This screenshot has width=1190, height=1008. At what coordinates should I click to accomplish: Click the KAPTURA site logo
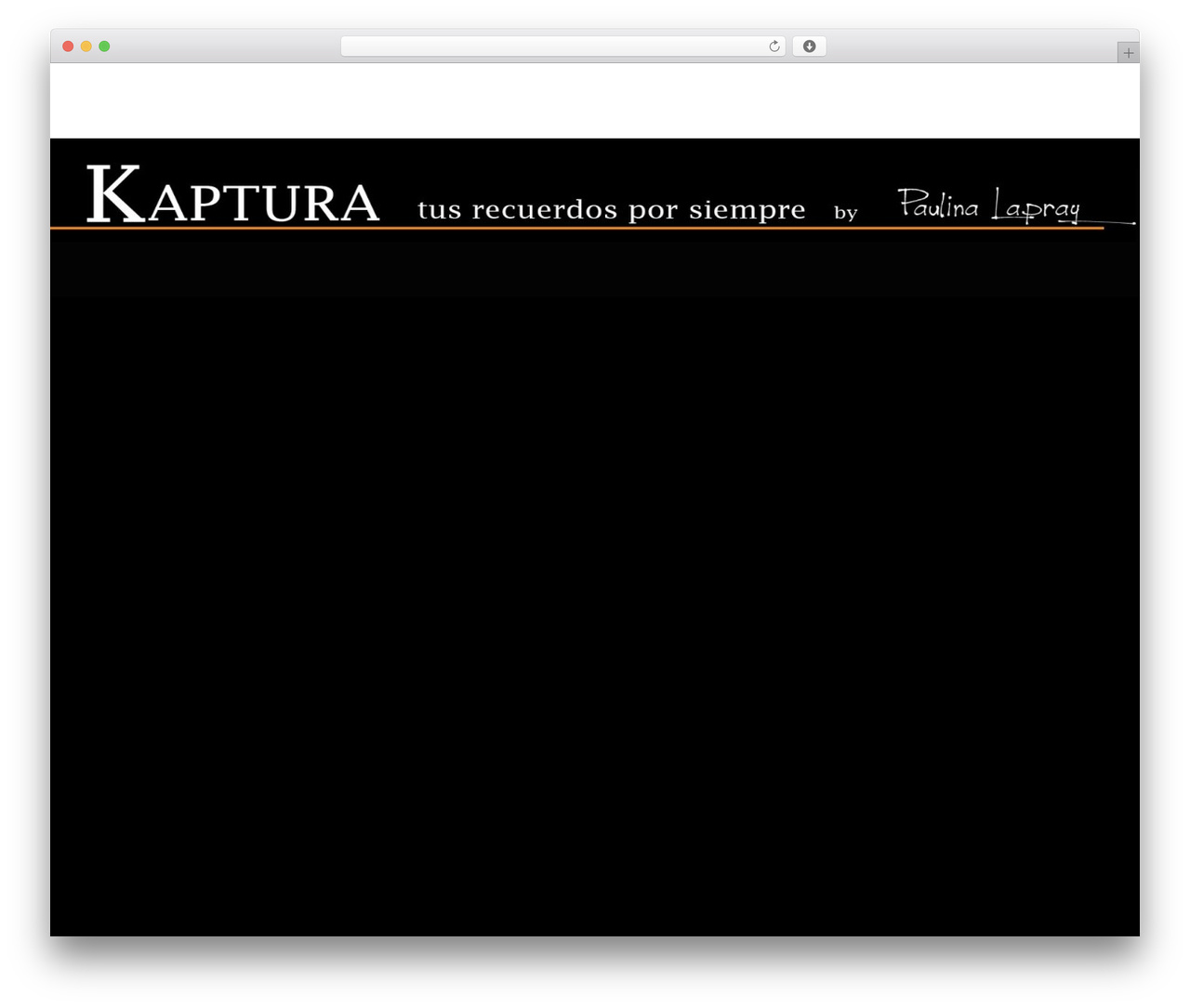[233, 194]
